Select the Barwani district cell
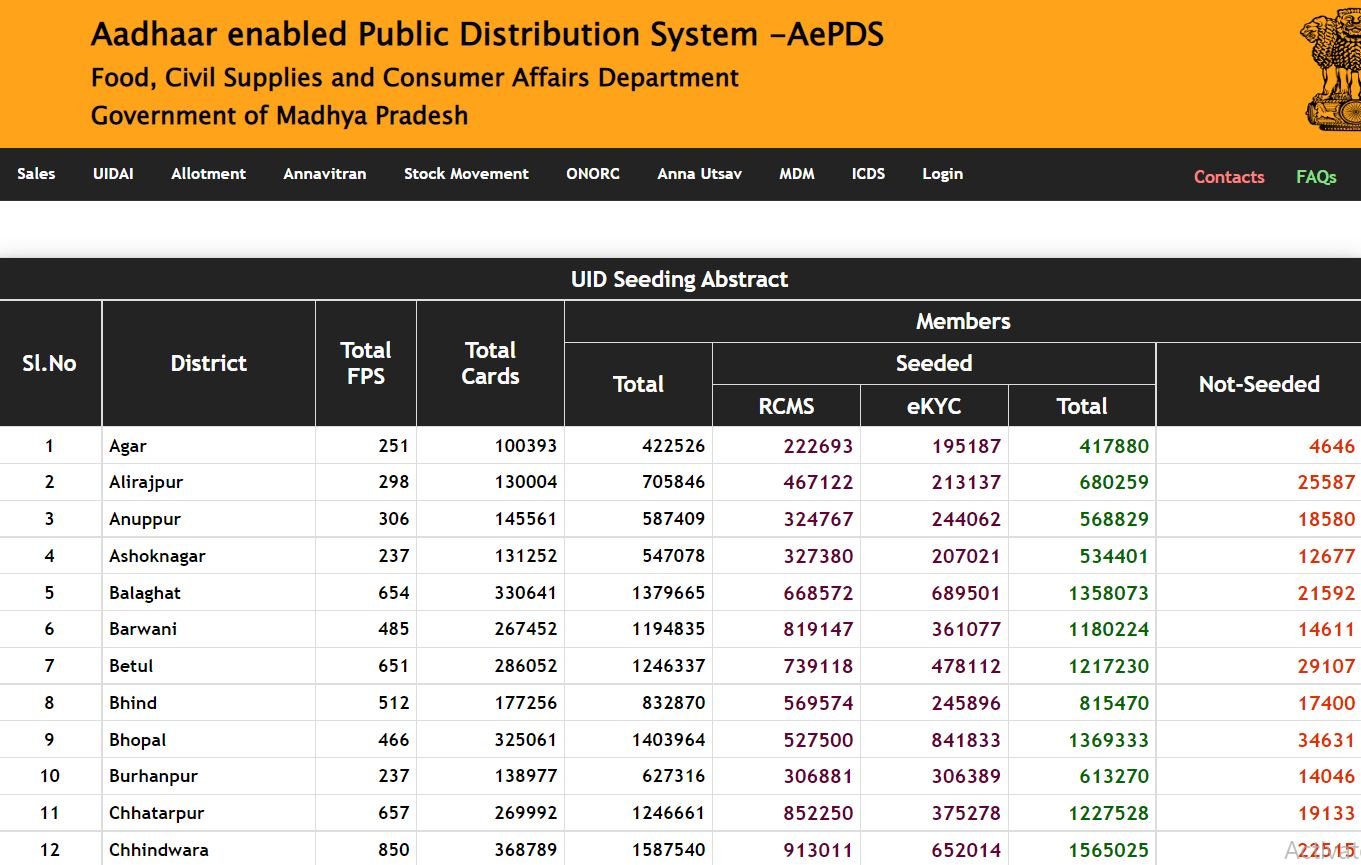Image resolution: width=1361 pixels, height=865 pixels. [208, 629]
